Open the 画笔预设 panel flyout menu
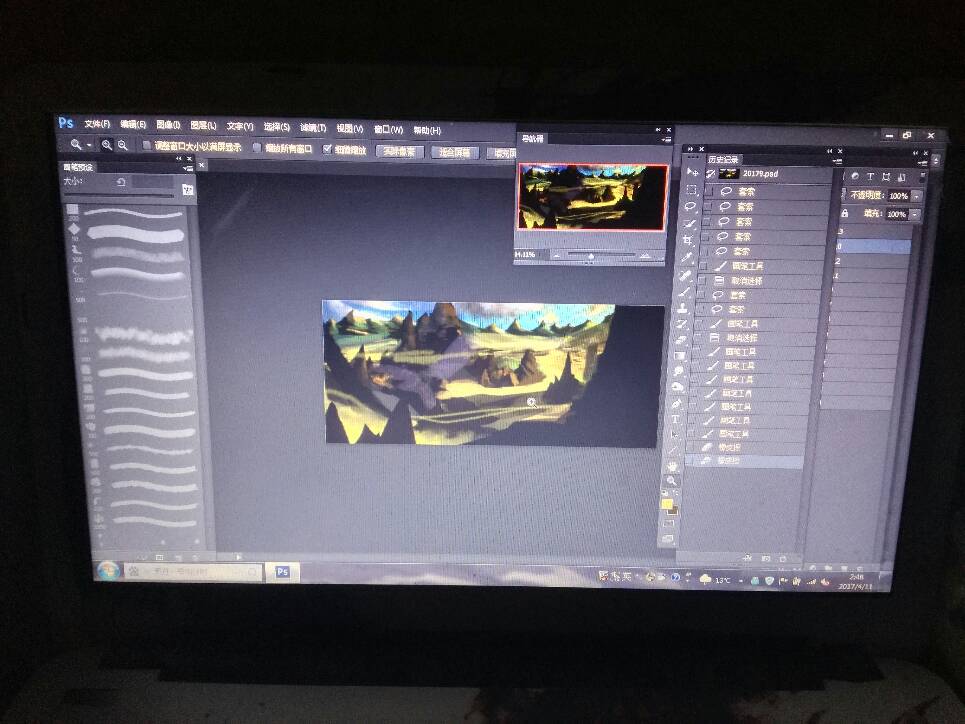965x724 pixels. click(188, 168)
